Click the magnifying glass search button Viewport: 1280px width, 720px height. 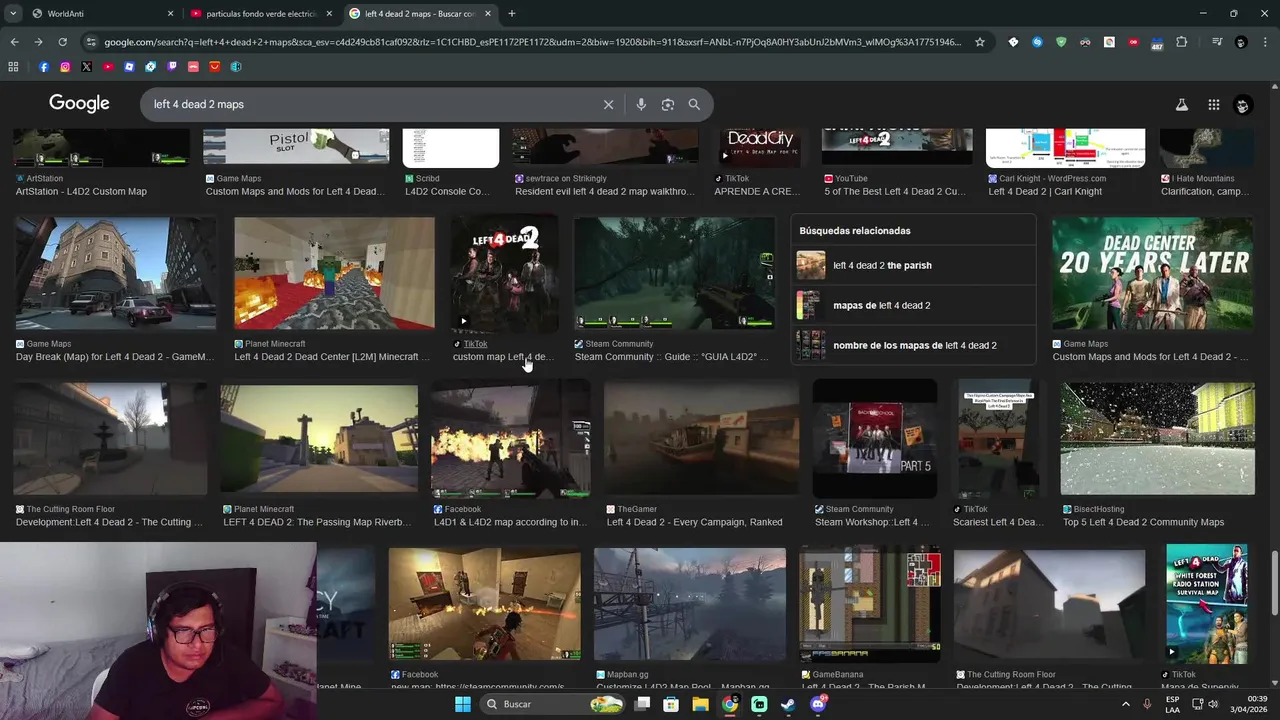694,104
